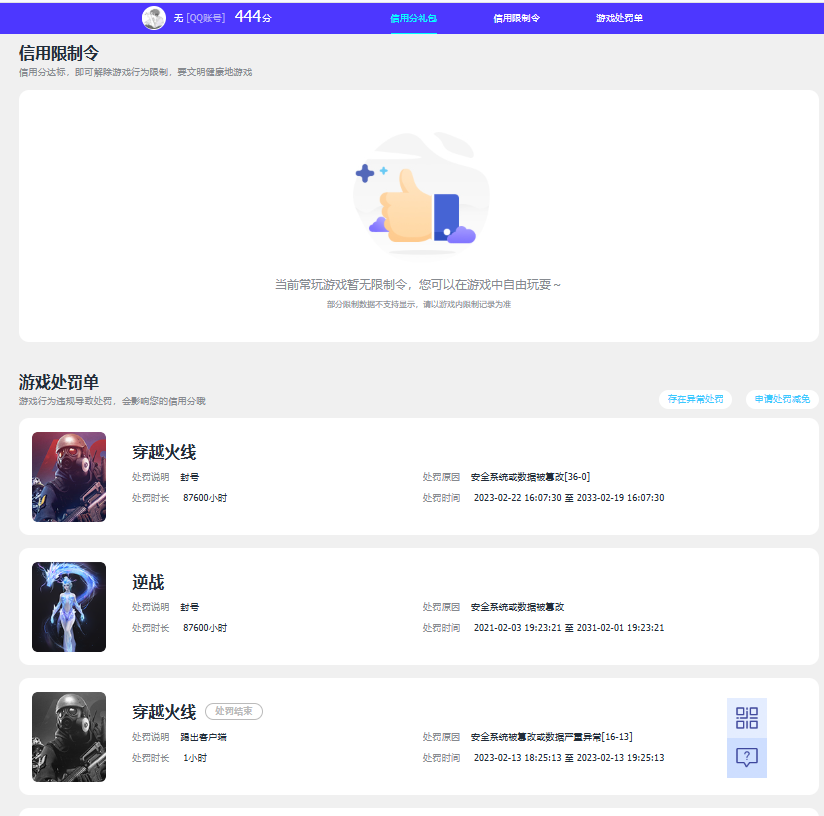Open the first 穿越火线 game cover thumbnail
This screenshot has width=824, height=816.
[69, 477]
